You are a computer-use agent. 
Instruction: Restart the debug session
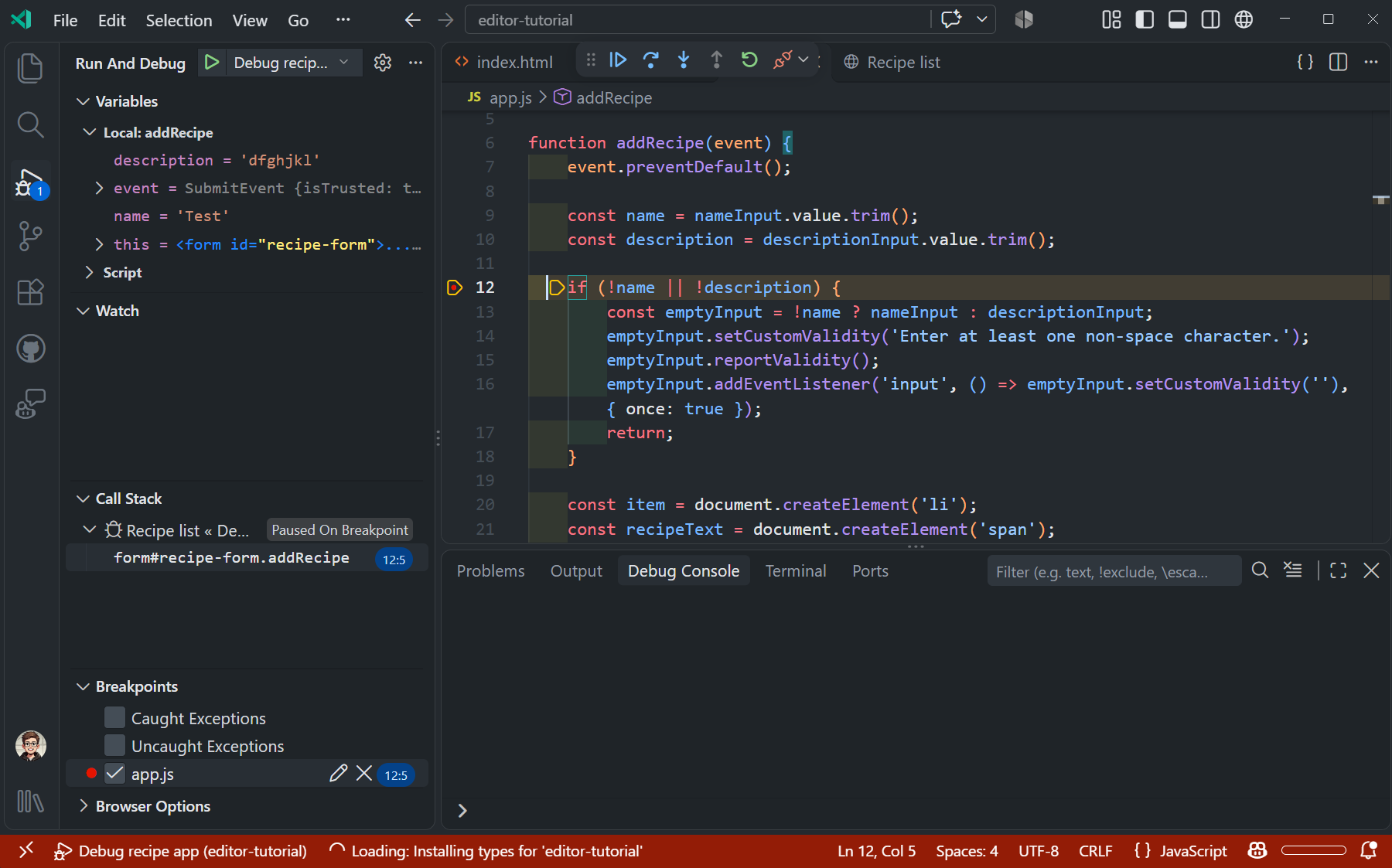point(749,60)
